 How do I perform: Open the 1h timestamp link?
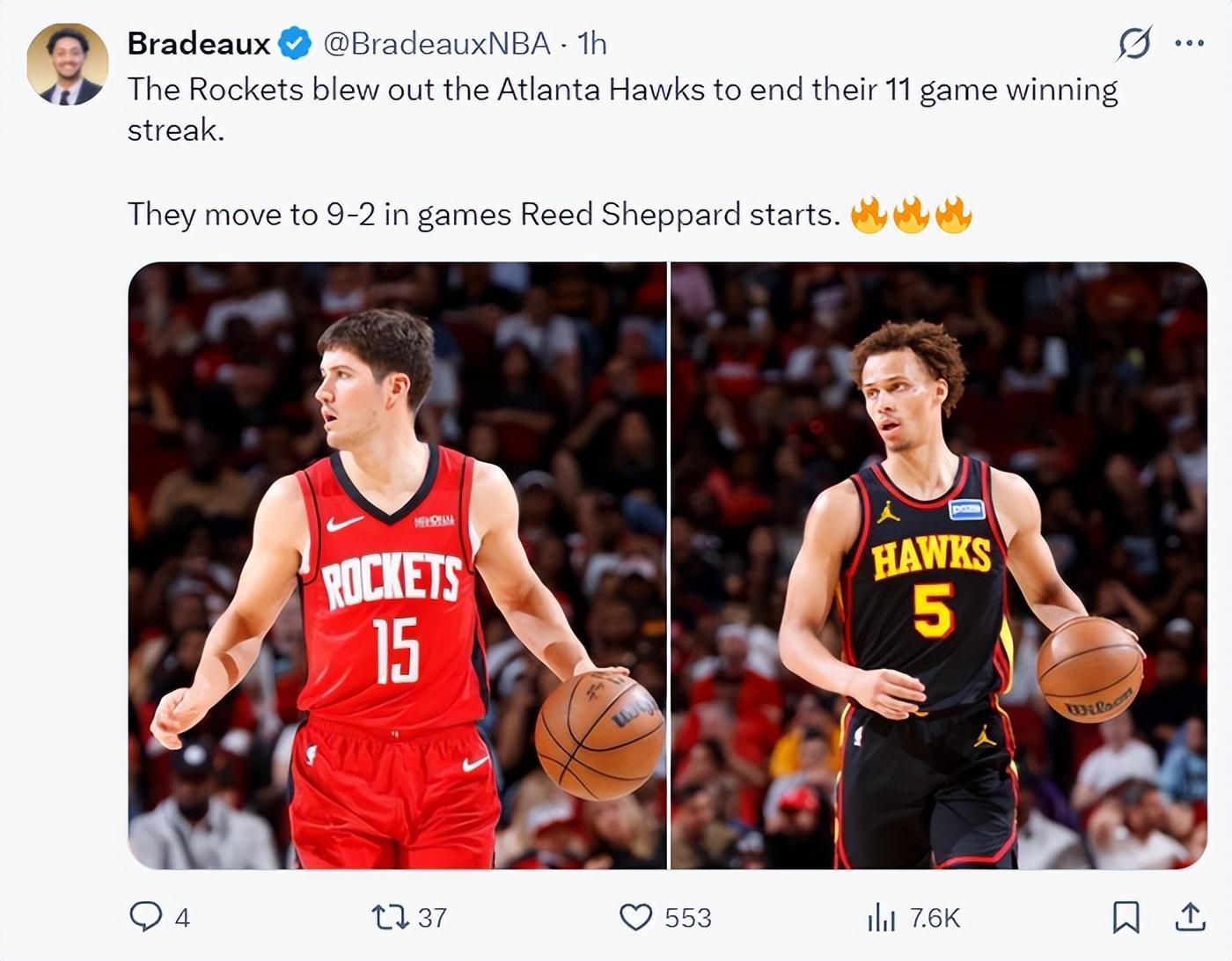coord(592,43)
